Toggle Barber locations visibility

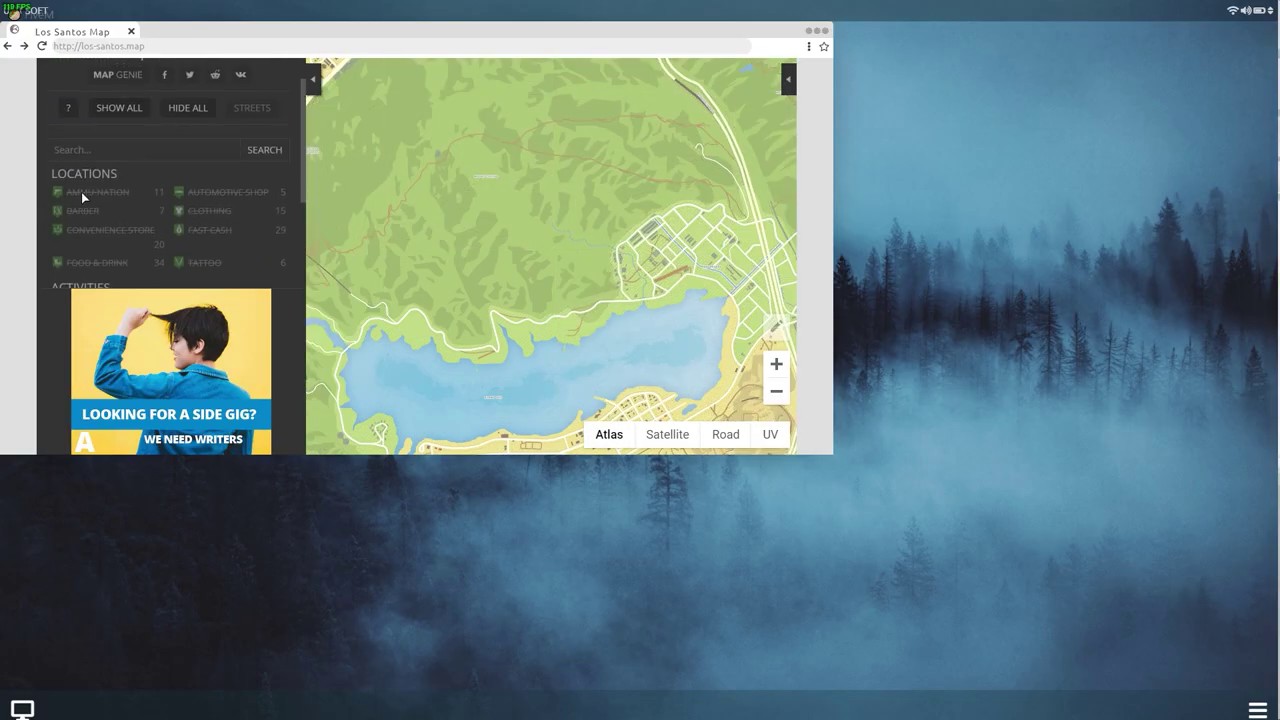click(108, 211)
